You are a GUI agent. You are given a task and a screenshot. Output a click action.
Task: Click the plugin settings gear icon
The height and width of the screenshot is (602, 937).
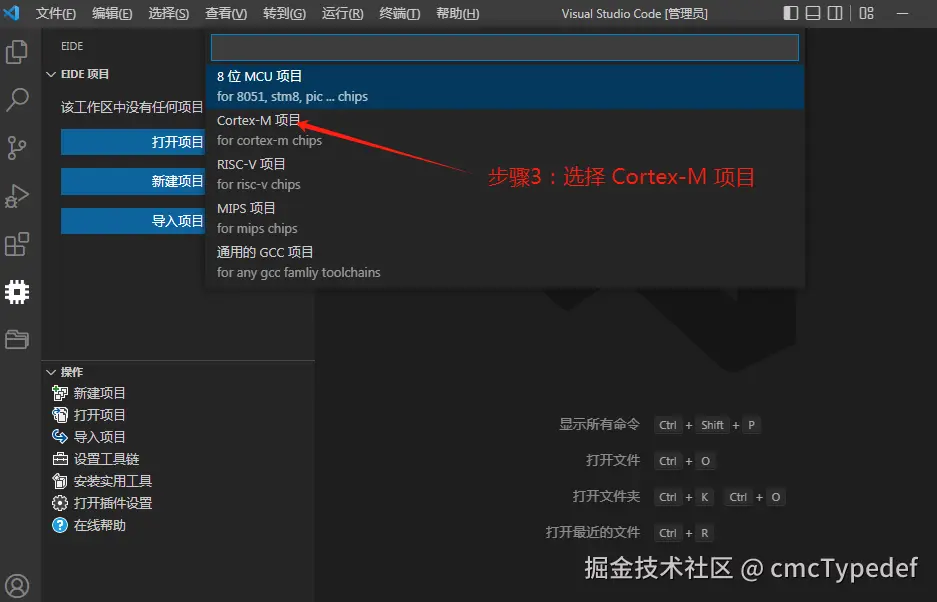(60, 503)
